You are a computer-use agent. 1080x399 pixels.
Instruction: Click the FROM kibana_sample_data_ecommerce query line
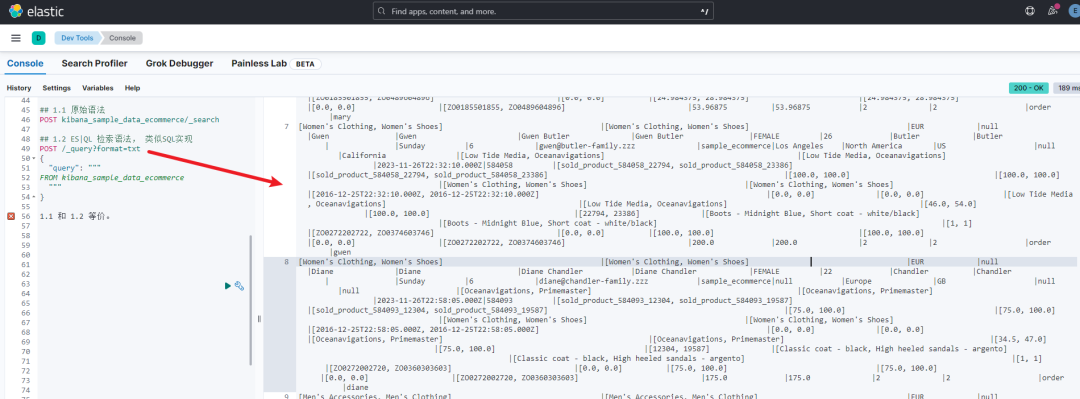[112, 178]
